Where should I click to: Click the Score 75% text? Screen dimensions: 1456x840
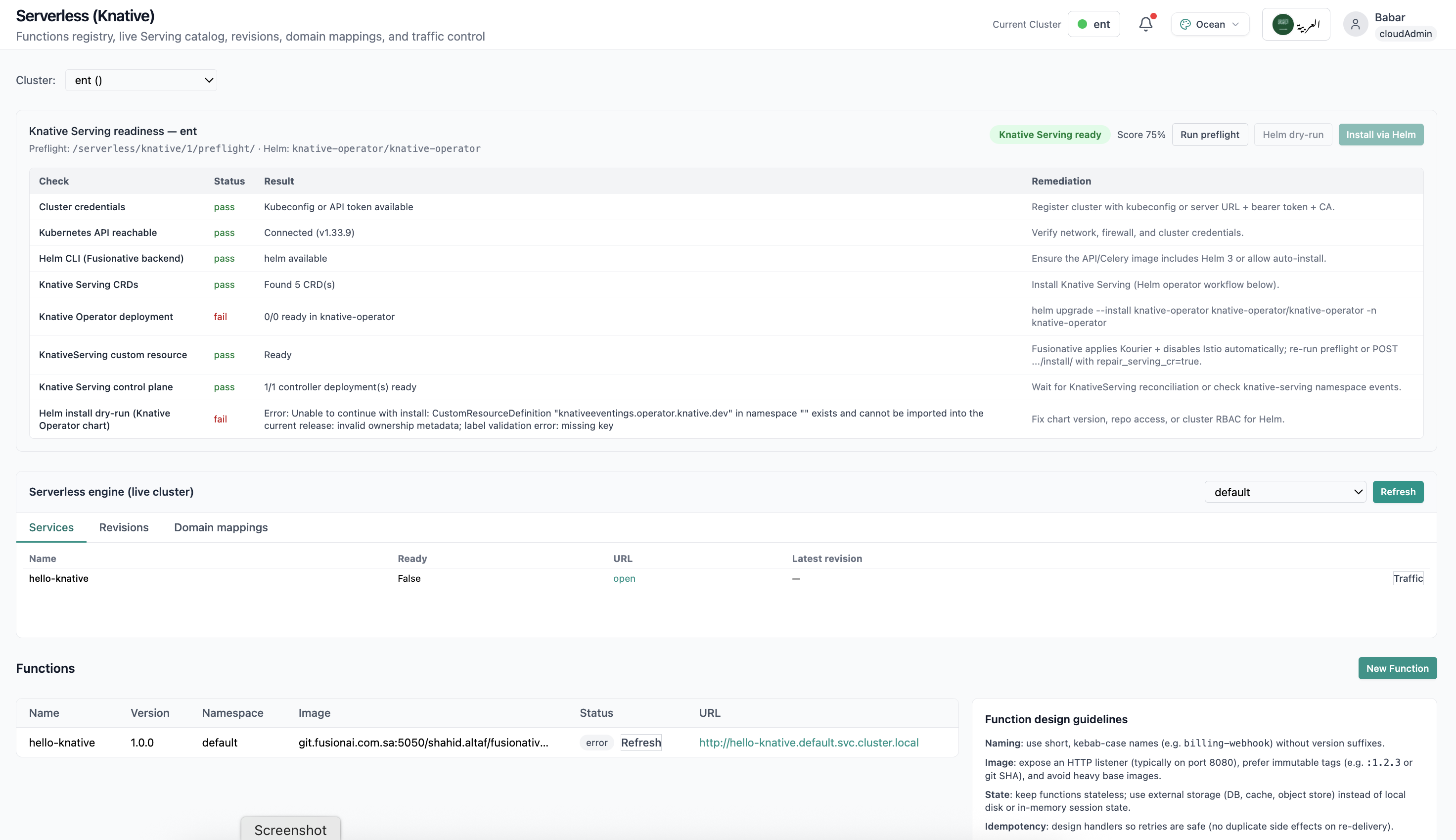pos(1141,135)
